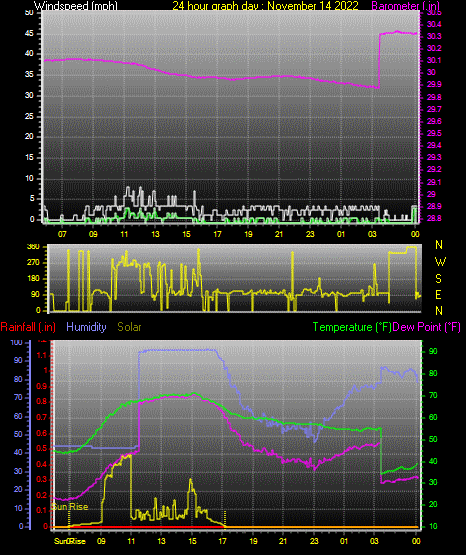Click the '29.5' barometer axis value

pyautogui.click(x=434, y=133)
